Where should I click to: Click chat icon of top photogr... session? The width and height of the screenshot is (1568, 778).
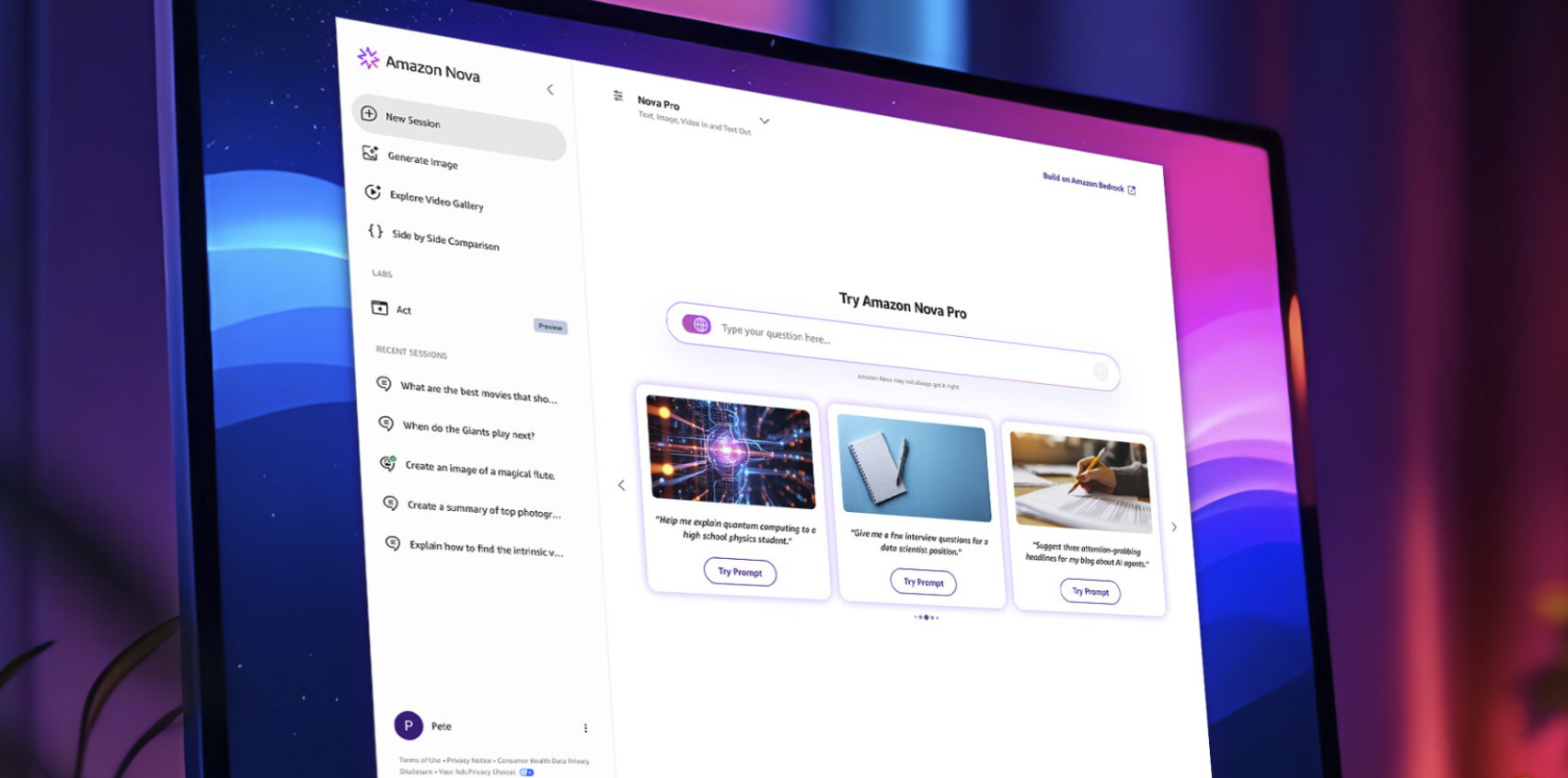(x=390, y=503)
